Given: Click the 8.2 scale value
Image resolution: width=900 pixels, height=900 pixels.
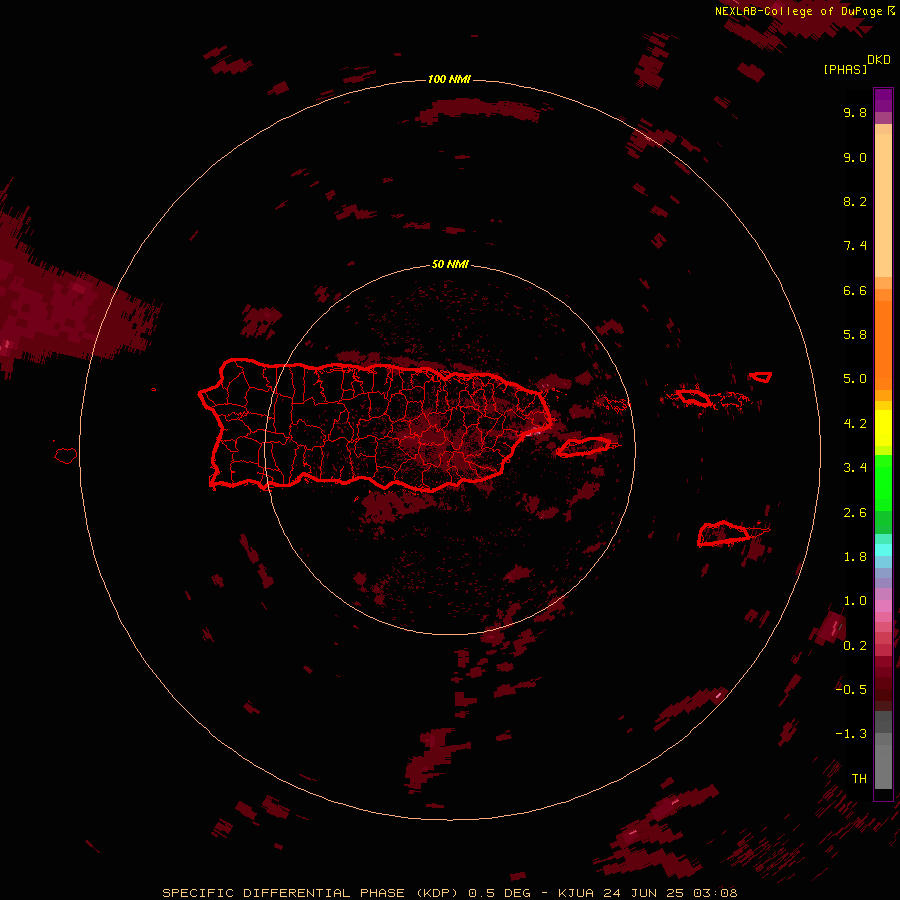Looking at the screenshot, I should 855,201.
